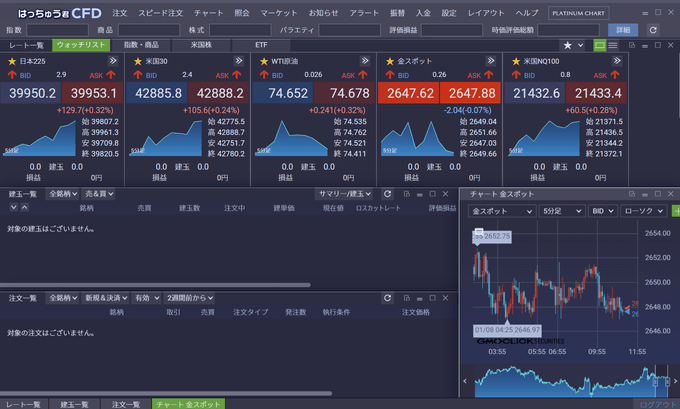Screen dimensions: 680x409
Task: Click 日本225 BID price 39950.2
Action: click(31, 93)
